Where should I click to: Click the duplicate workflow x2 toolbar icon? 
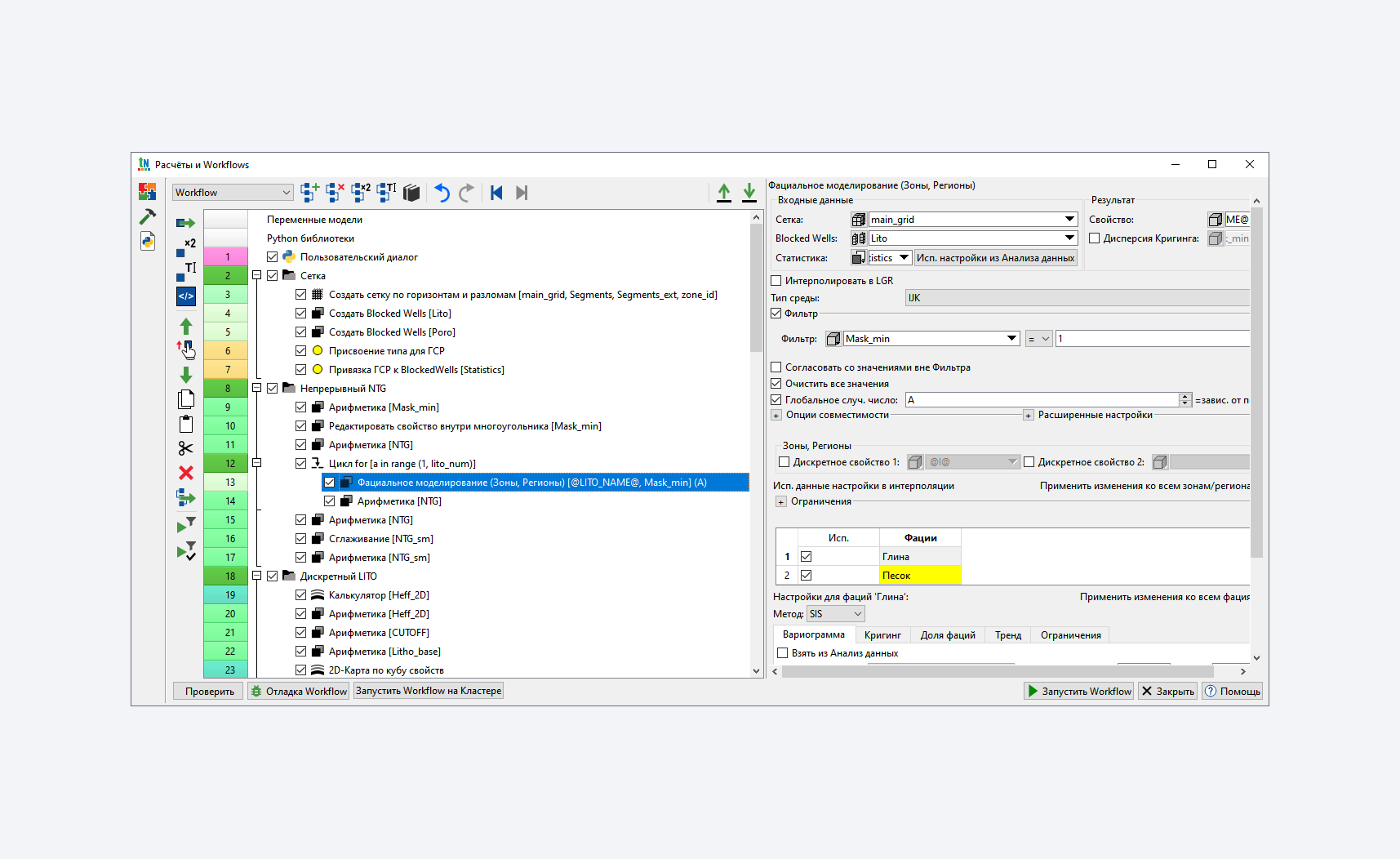[360, 193]
